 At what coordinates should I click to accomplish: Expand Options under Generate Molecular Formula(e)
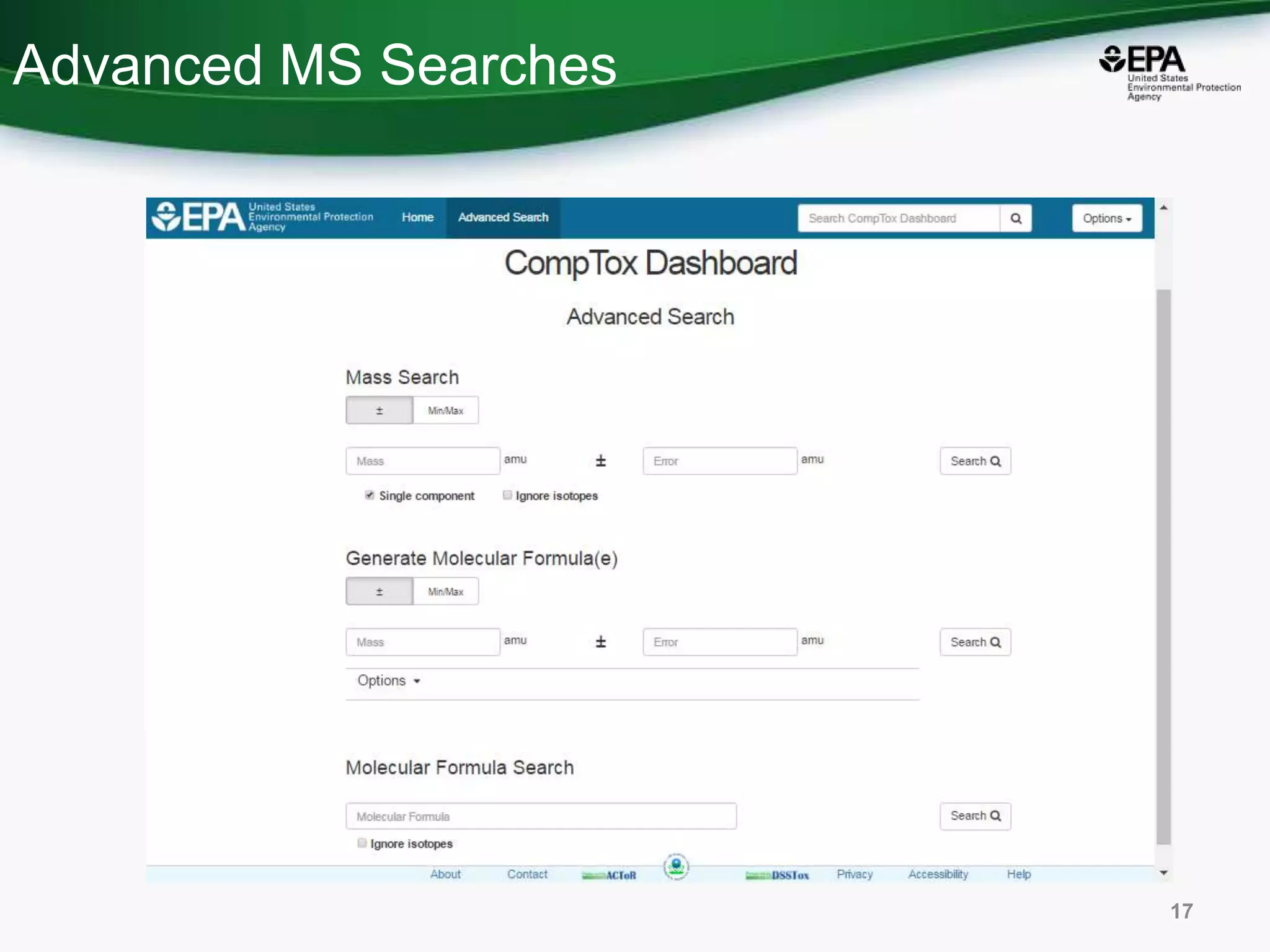389,681
